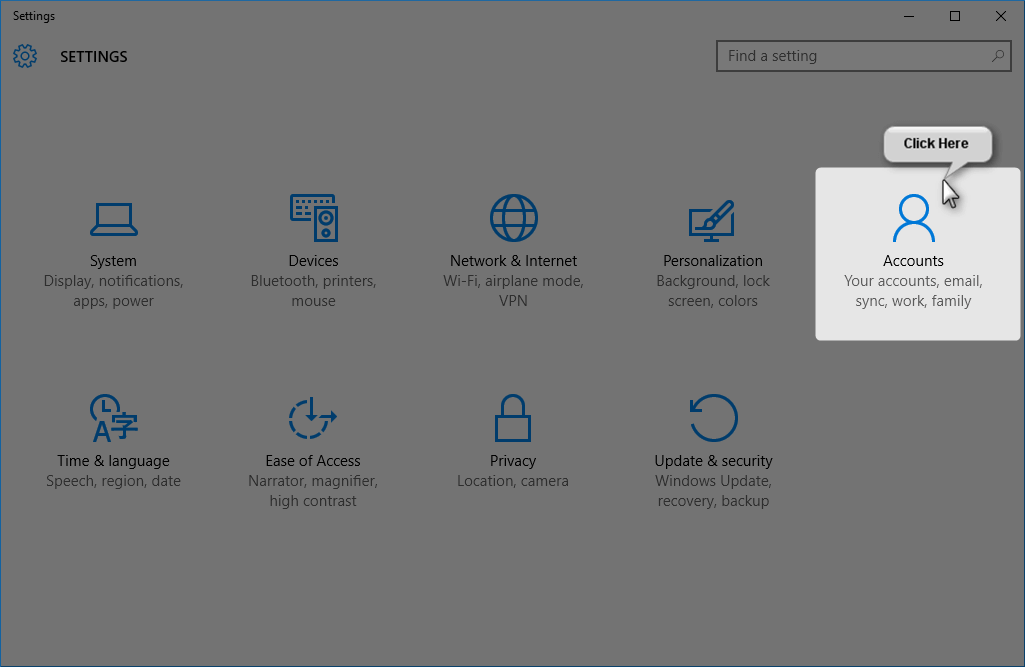The width and height of the screenshot is (1025, 667).
Task: Select the Network & Internet globe icon
Action: 513,218
